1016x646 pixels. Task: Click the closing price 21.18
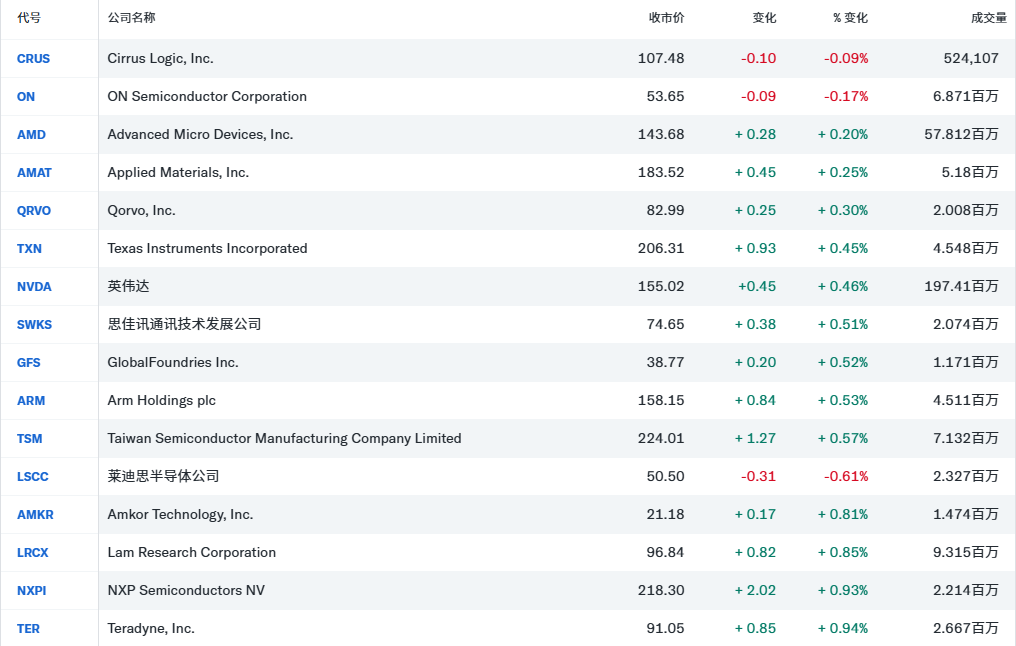pos(665,515)
